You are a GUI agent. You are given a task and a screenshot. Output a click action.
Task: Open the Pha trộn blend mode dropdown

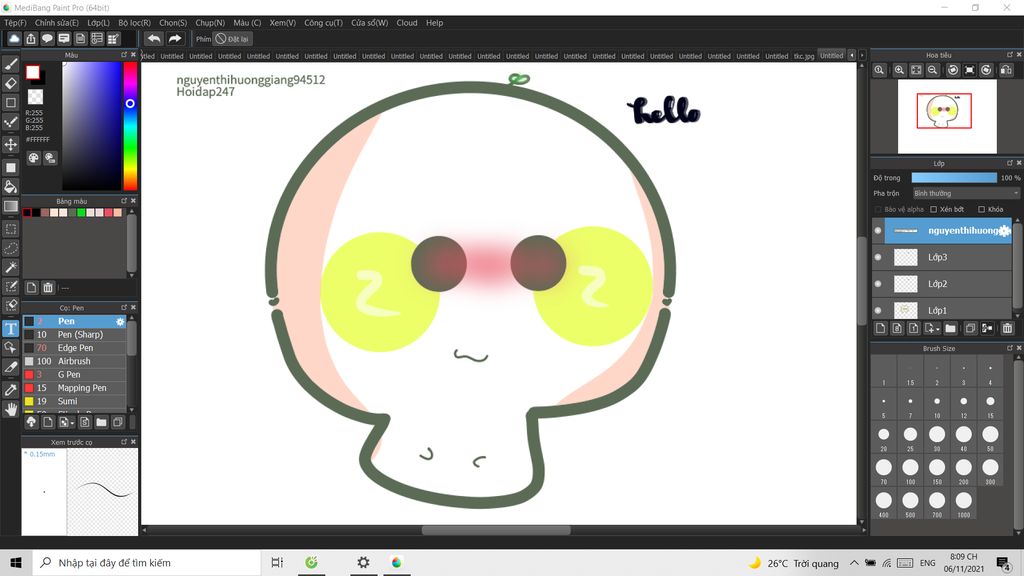coord(965,193)
